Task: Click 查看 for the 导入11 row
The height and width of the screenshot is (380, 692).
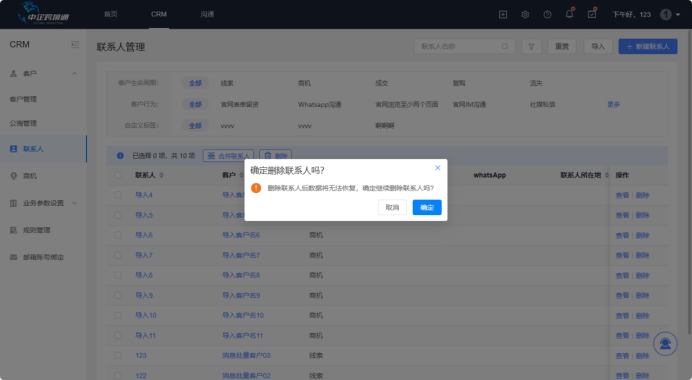Action: [x=622, y=336]
